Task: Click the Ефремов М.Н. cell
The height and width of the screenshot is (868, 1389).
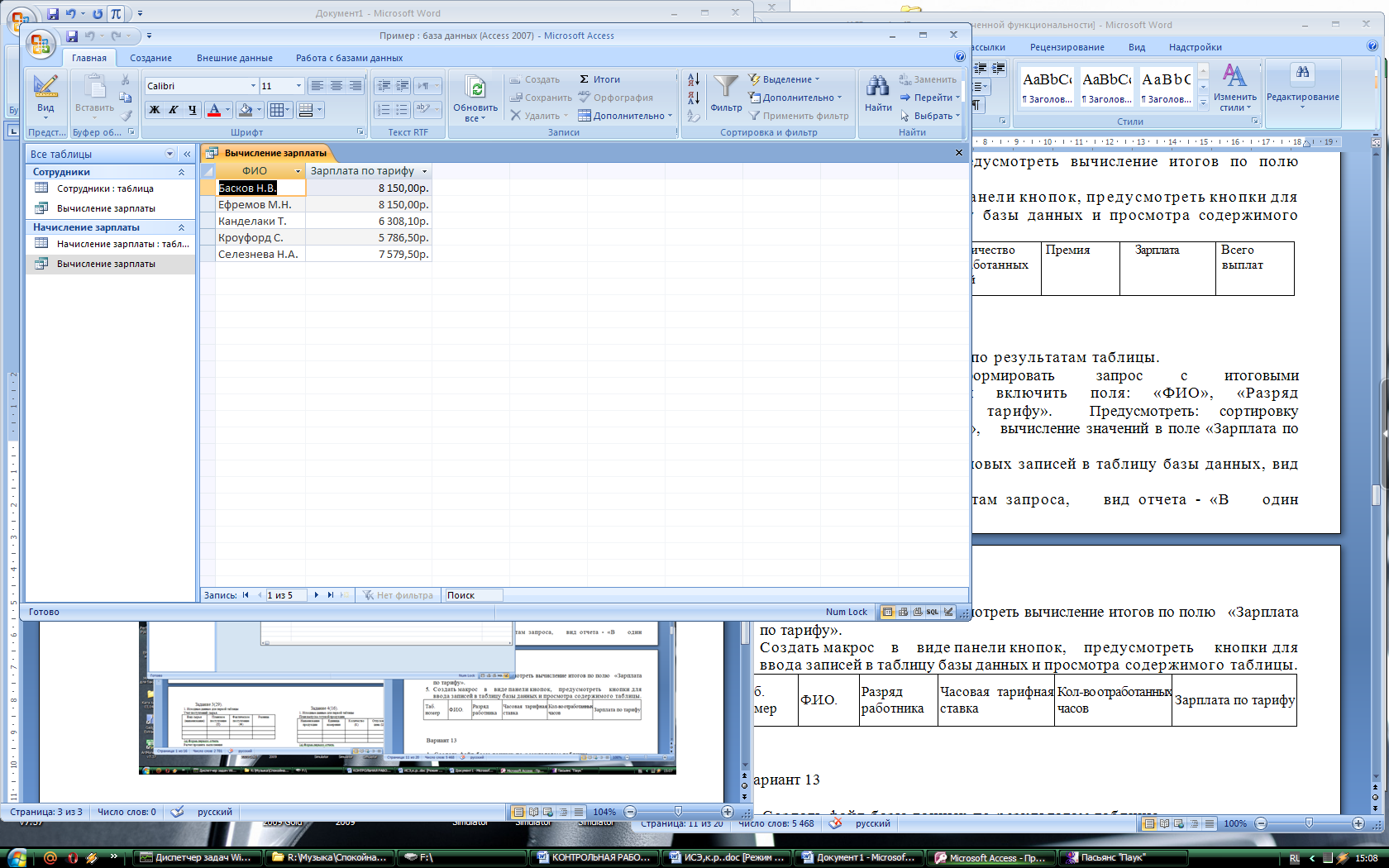Action: pos(260,204)
